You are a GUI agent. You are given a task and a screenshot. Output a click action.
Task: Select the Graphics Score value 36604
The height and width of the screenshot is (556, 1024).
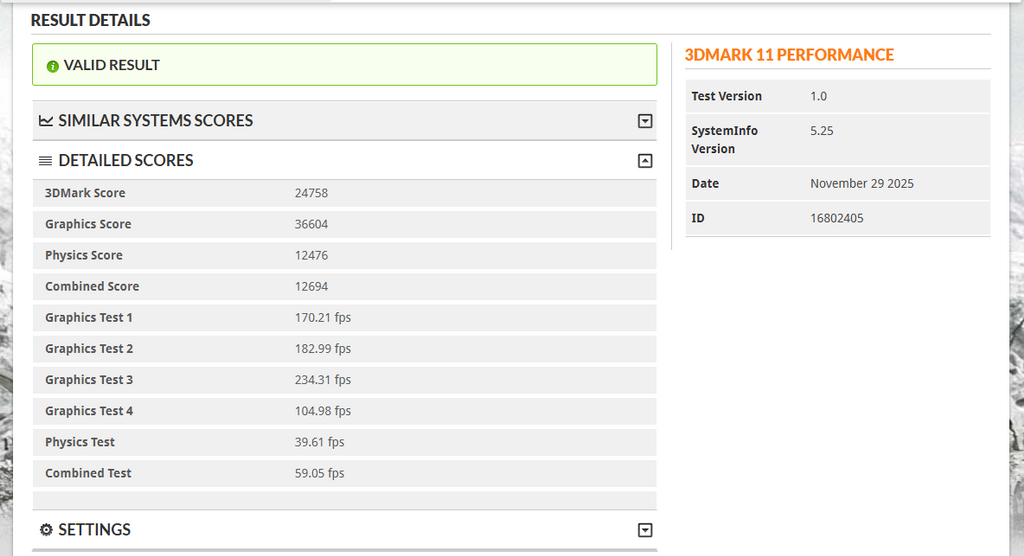point(312,224)
